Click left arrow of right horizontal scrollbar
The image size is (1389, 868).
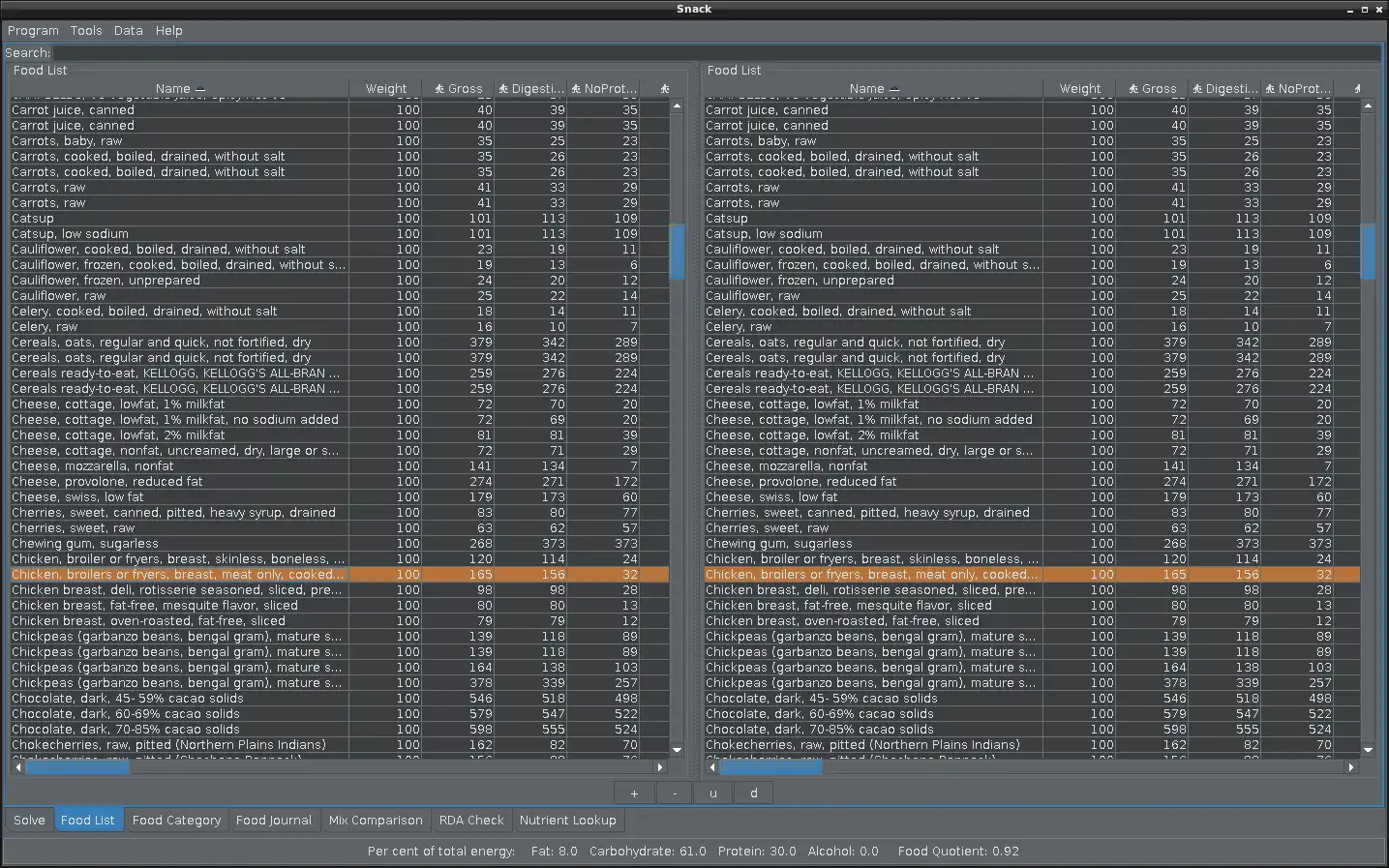coord(713,767)
